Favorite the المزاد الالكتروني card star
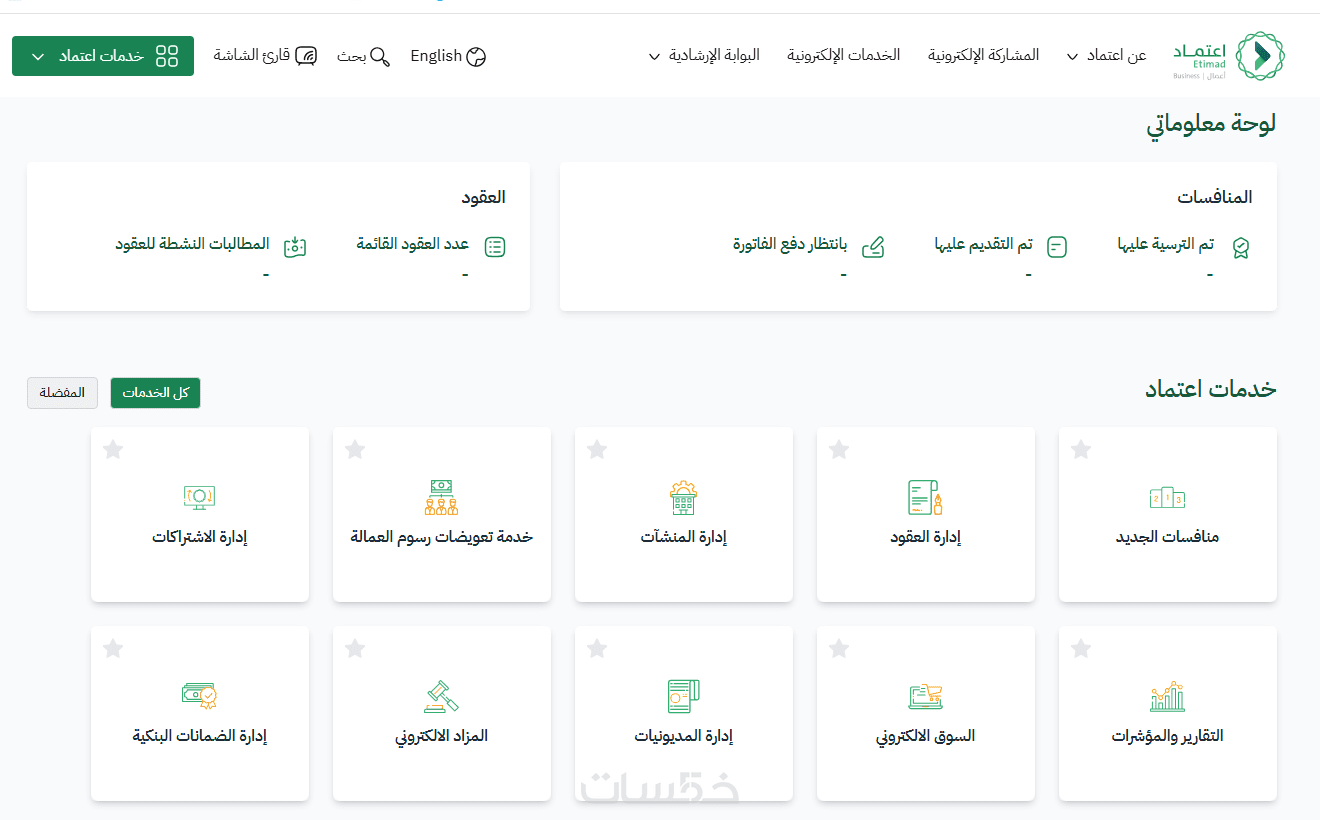 355,649
